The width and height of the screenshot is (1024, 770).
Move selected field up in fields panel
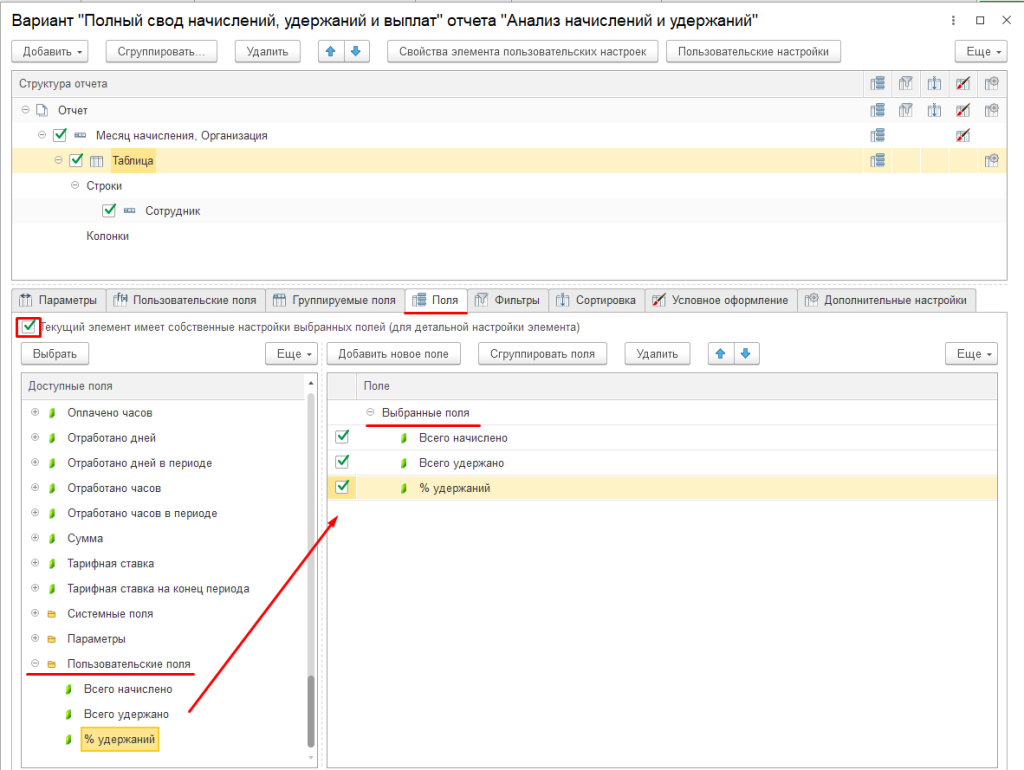720,353
